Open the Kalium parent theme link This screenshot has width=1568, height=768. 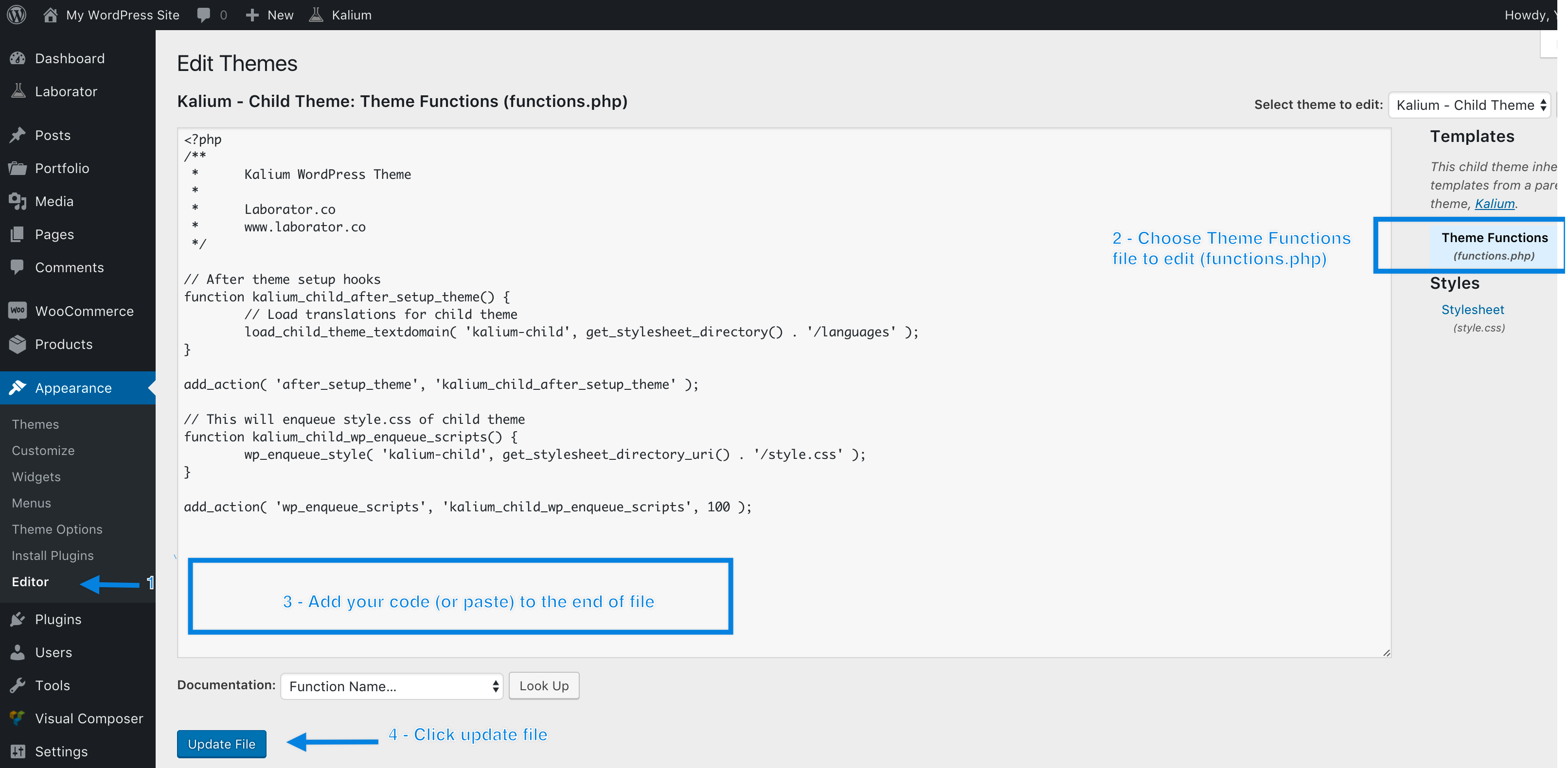1495,203
